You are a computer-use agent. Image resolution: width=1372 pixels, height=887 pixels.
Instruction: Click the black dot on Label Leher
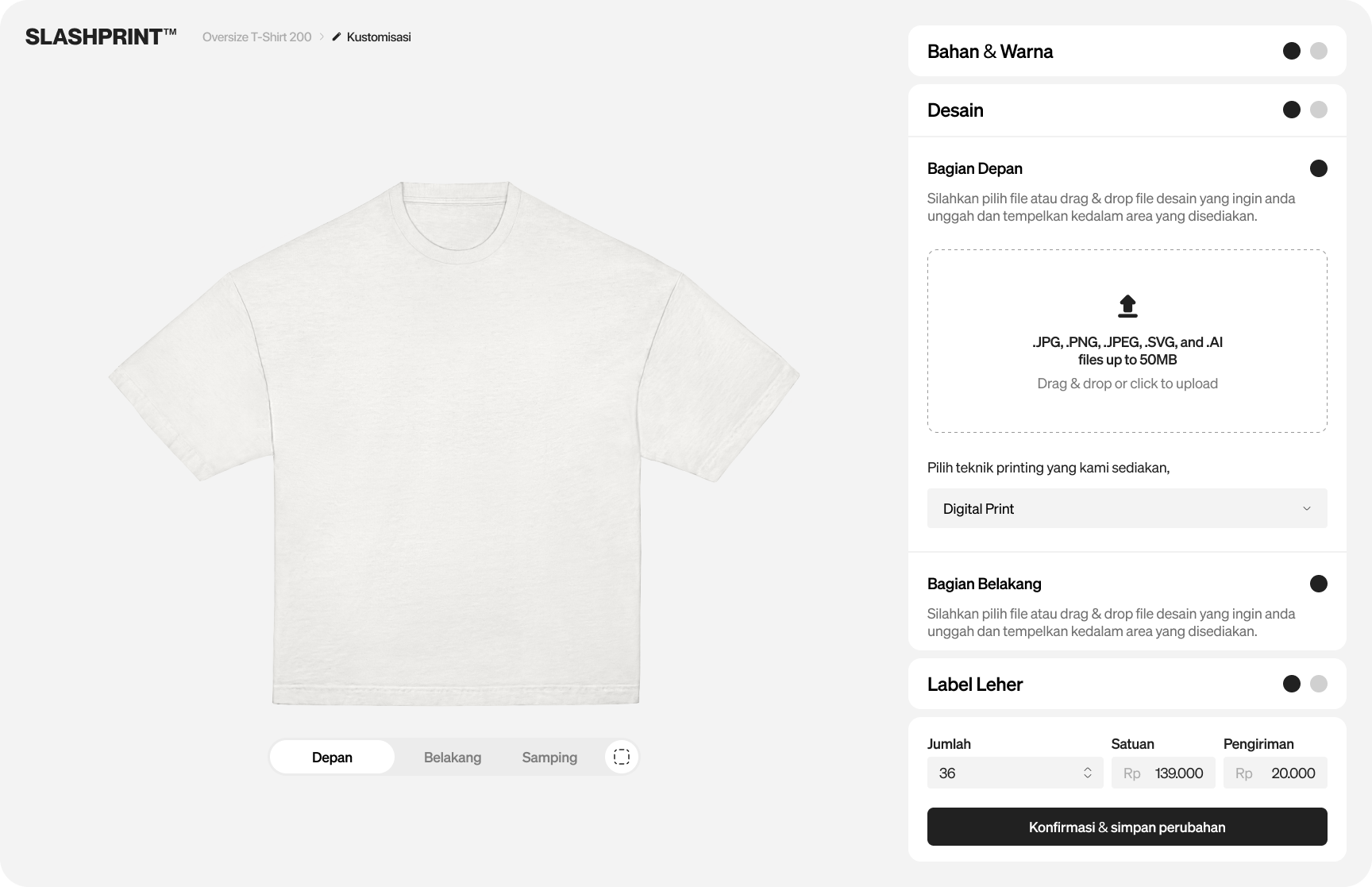tap(1292, 684)
